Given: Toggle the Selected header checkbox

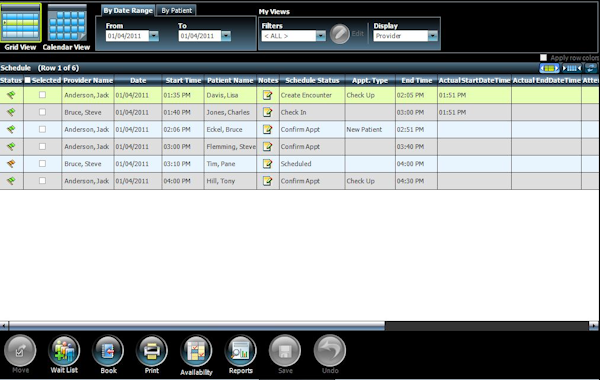Looking at the screenshot, I should [x=28, y=80].
